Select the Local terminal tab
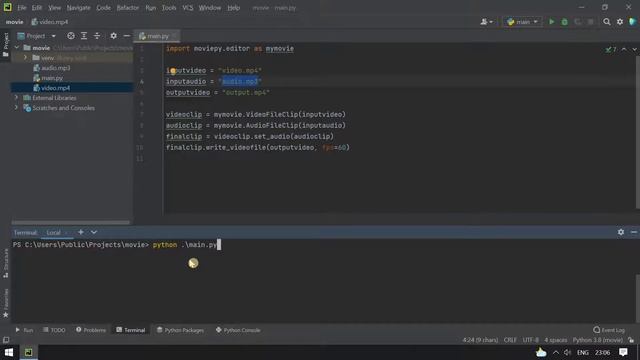 pos(53,232)
